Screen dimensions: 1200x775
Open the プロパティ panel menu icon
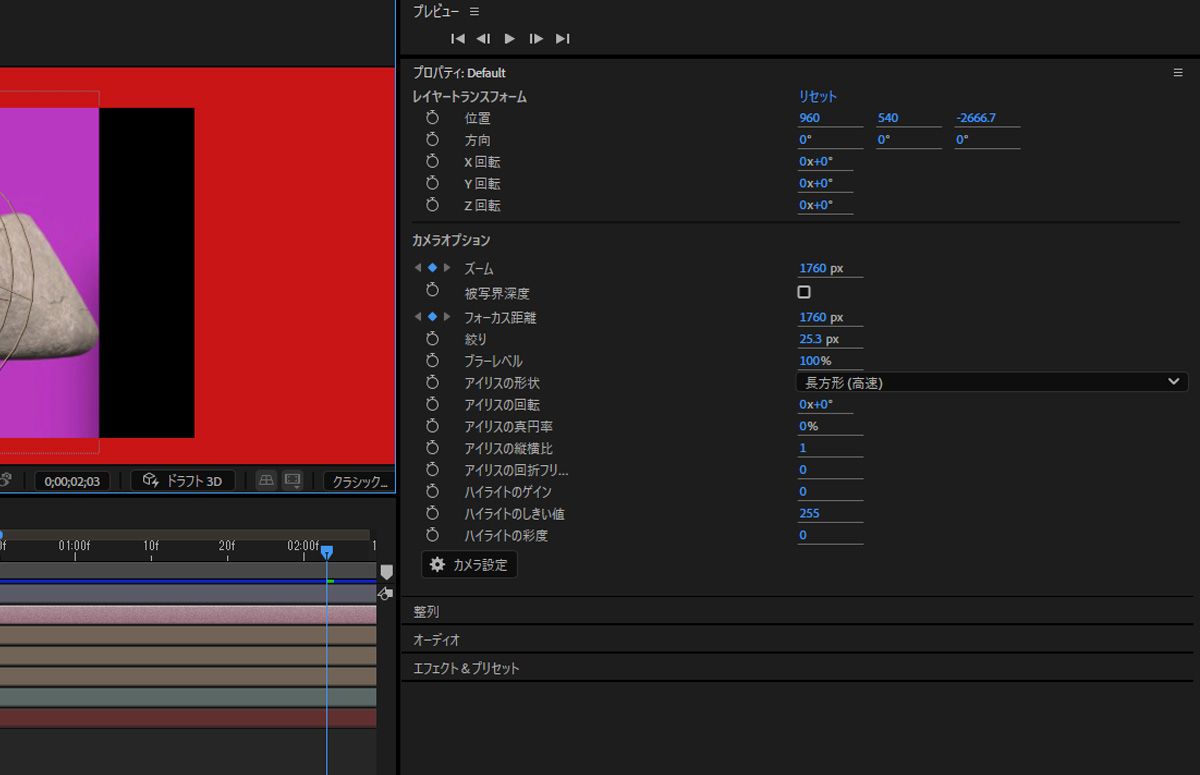coord(1178,72)
